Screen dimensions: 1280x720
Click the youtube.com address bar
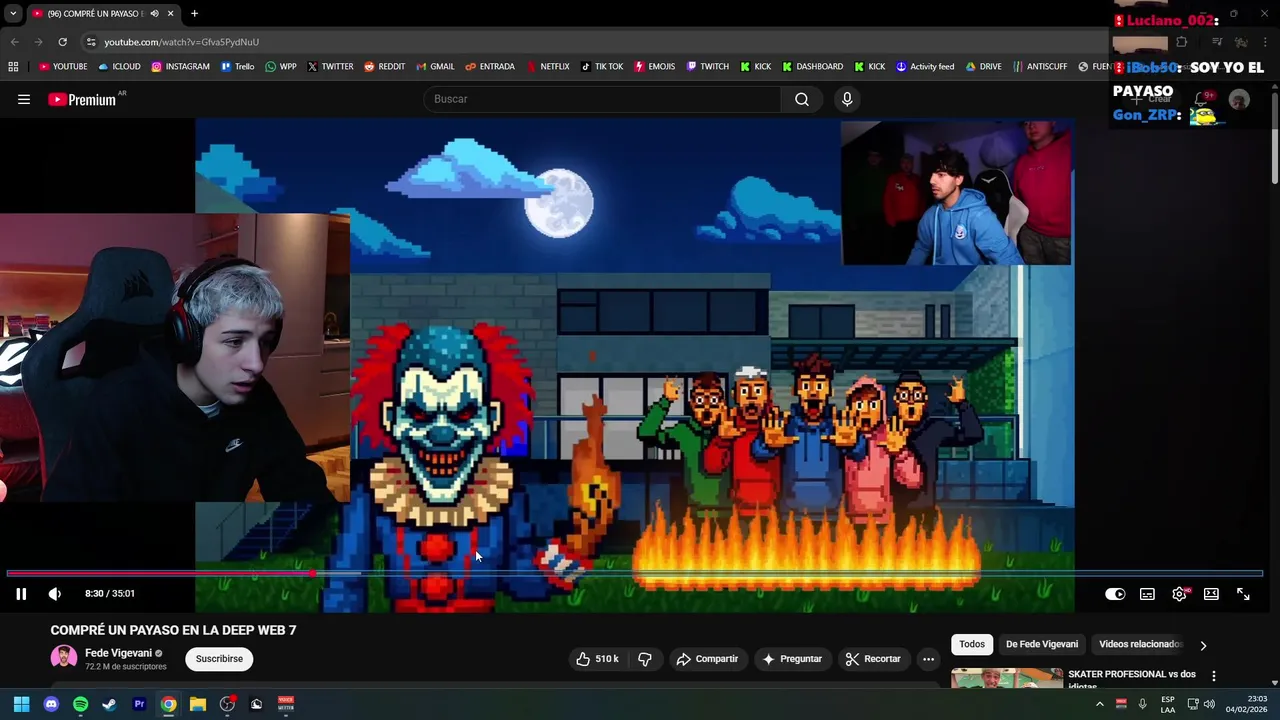tap(181, 42)
